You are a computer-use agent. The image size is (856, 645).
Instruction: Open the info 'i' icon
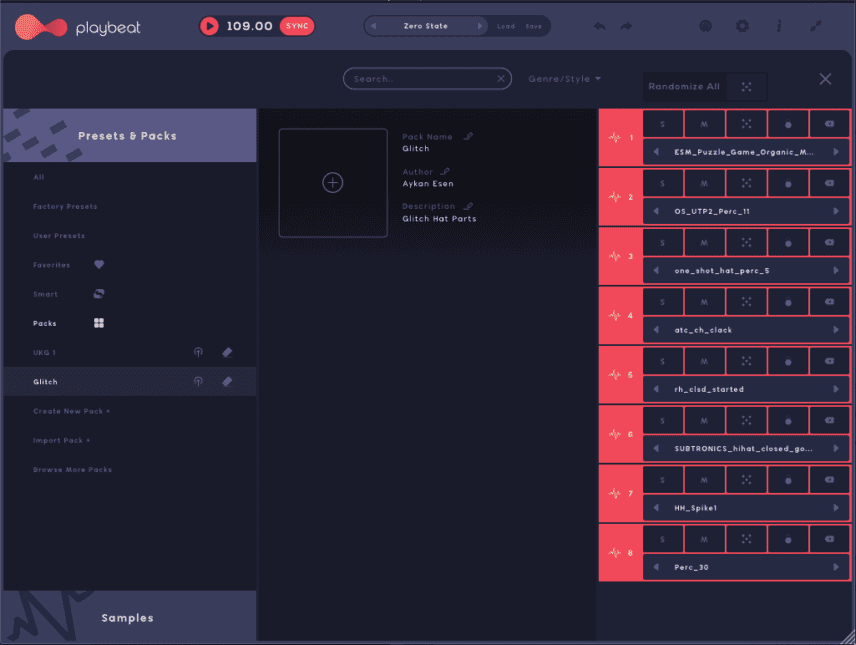779,26
